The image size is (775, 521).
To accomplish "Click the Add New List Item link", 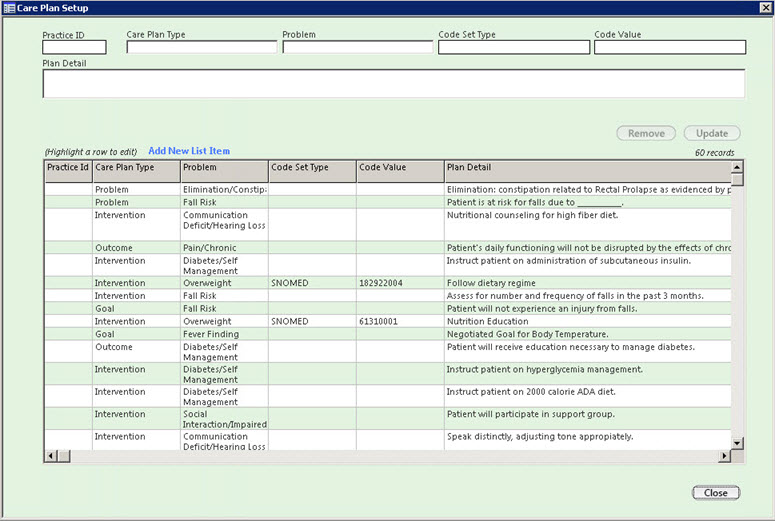I will click(x=189, y=151).
